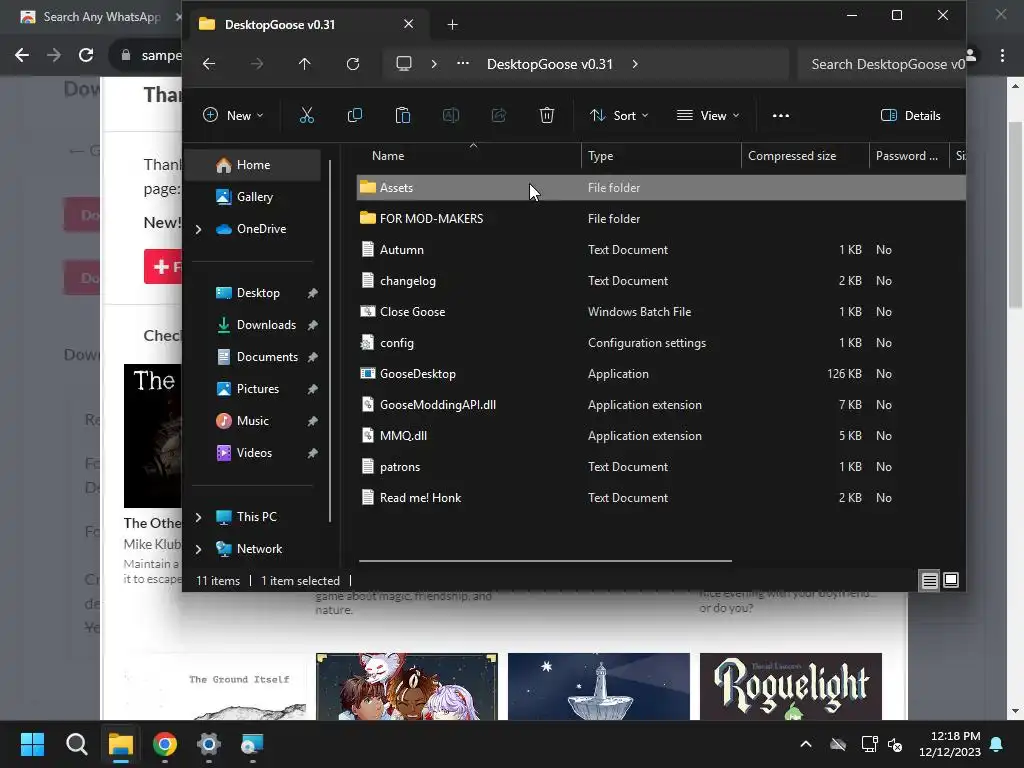Click the Cut scissors icon
The image size is (1024, 768).
(x=306, y=116)
